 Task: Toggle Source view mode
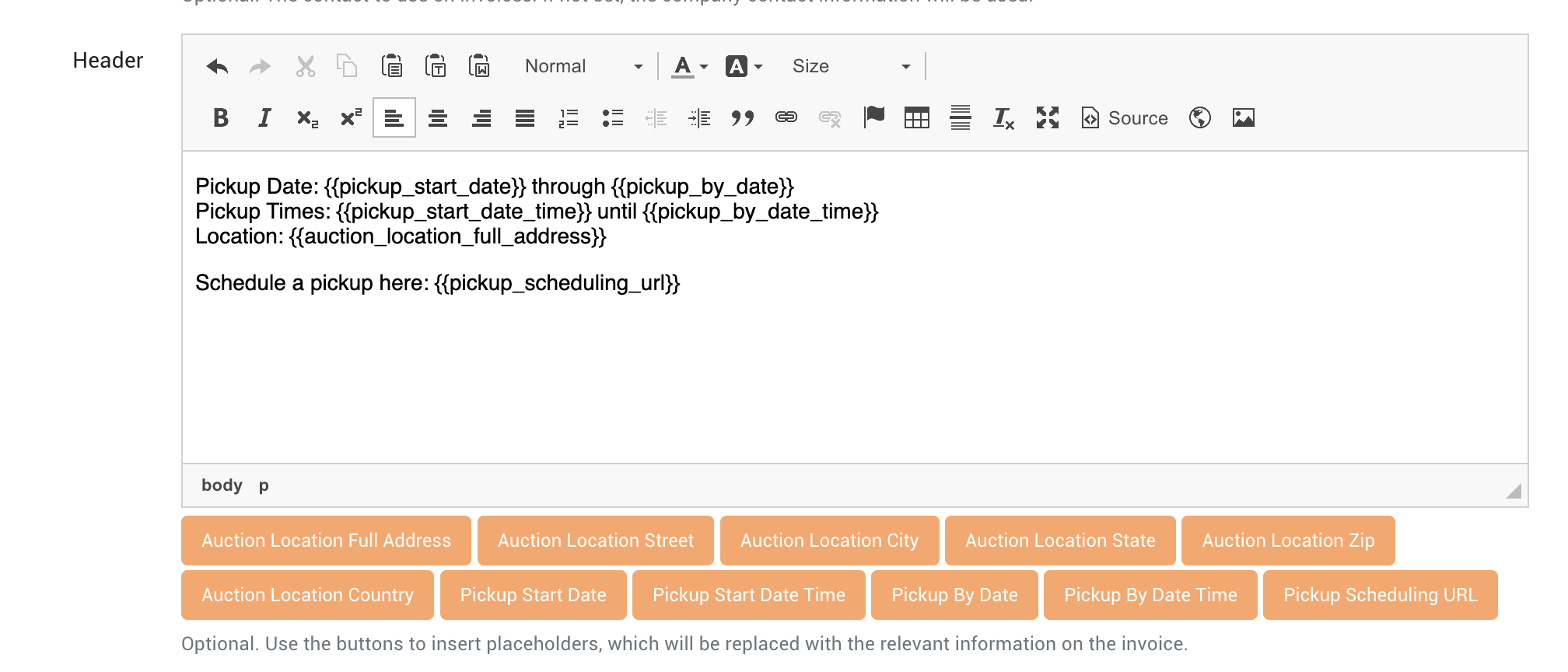(1125, 118)
